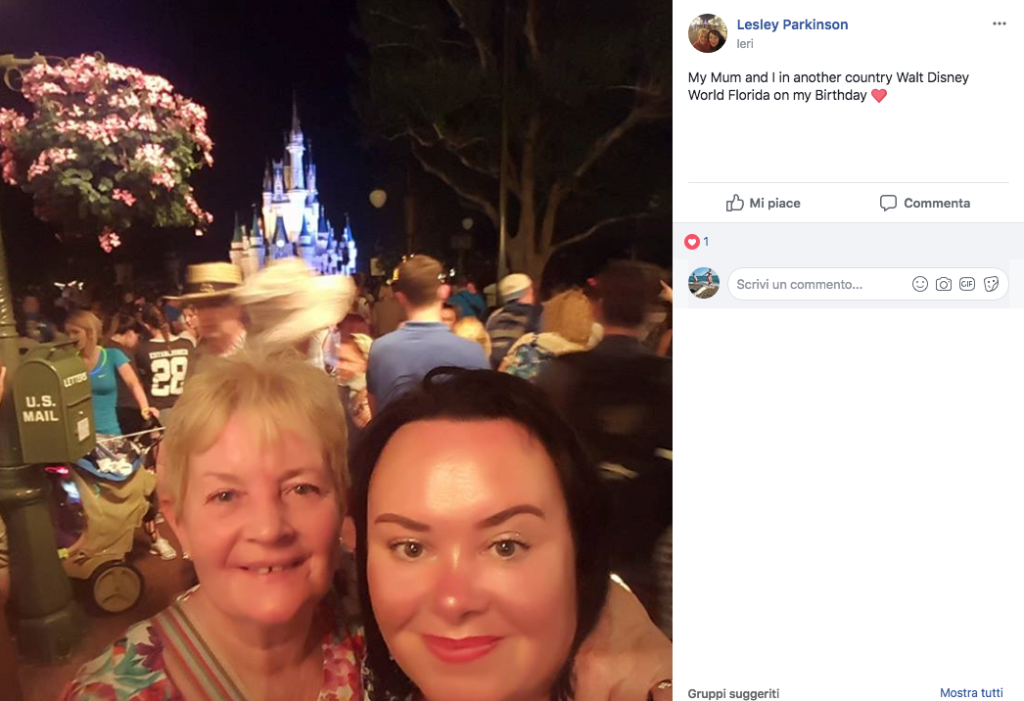The image size is (1024, 701).
Task: Open the sticker picker icon
Action: click(991, 284)
